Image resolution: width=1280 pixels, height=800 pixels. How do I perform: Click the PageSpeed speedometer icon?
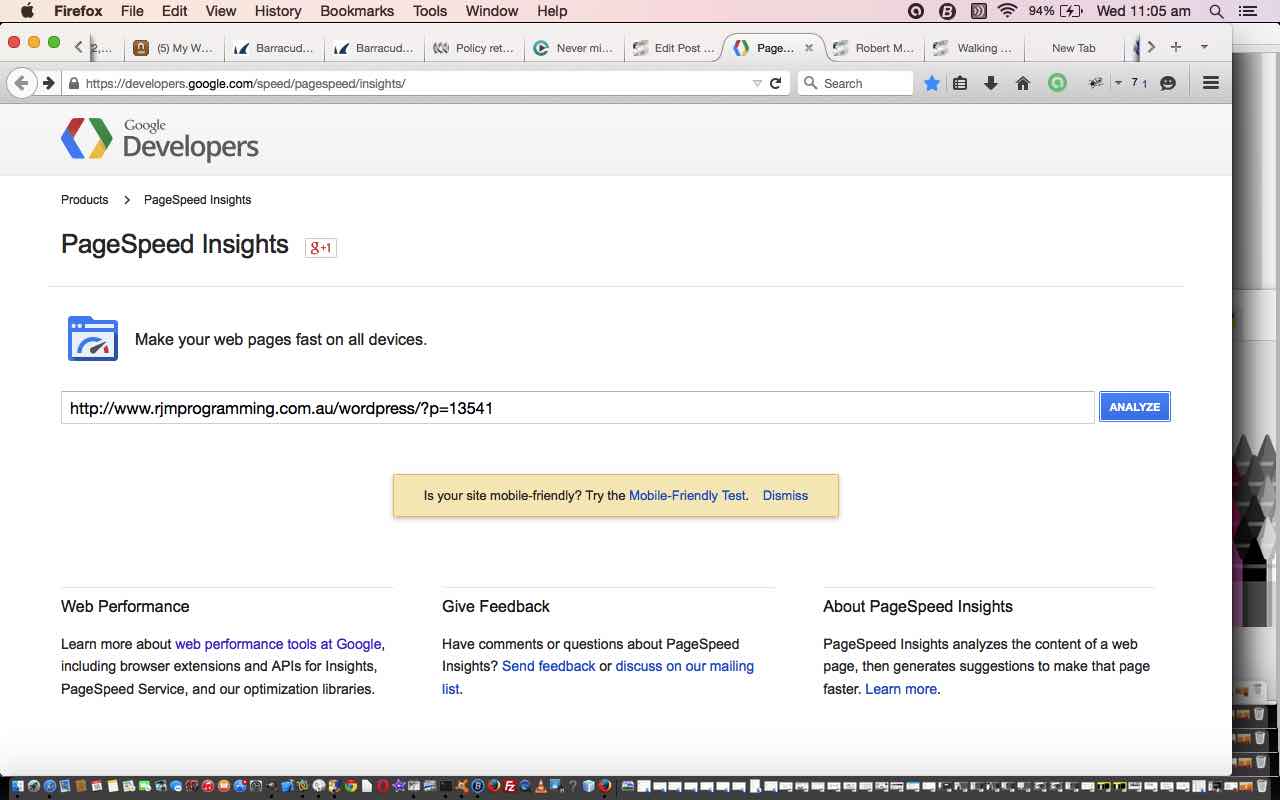(93, 339)
